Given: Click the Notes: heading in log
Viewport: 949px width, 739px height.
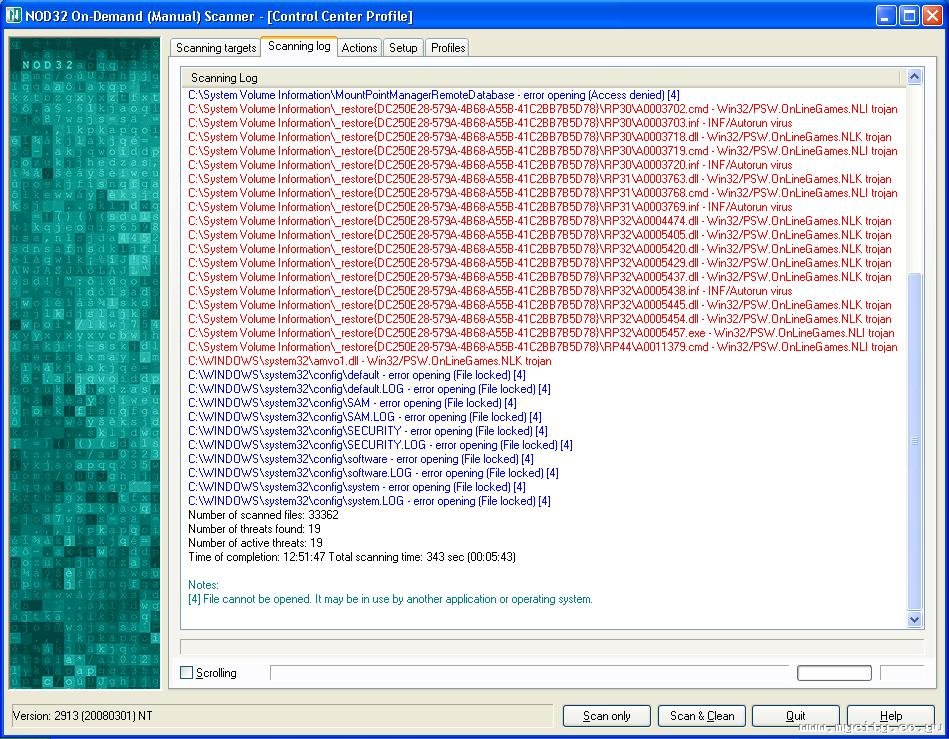Looking at the screenshot, I should (203, 585).
